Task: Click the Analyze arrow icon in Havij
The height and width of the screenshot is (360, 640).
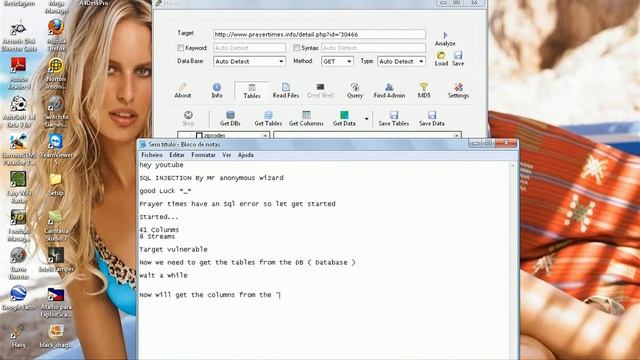Action: (x=445, y=36)
